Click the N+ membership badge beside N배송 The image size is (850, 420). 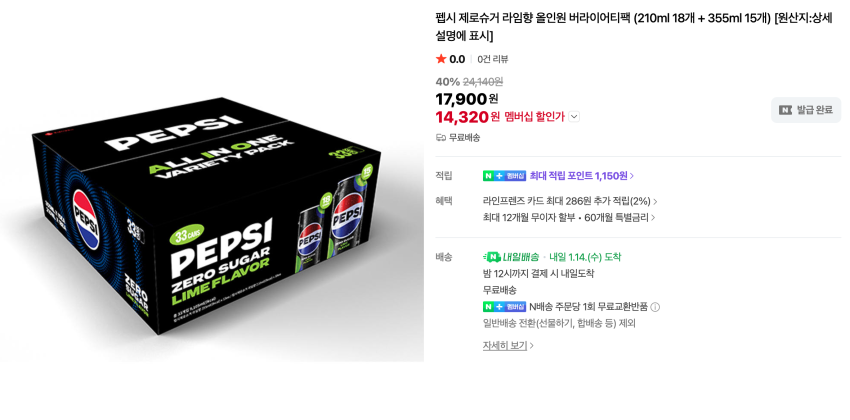(x=504, y=307)
